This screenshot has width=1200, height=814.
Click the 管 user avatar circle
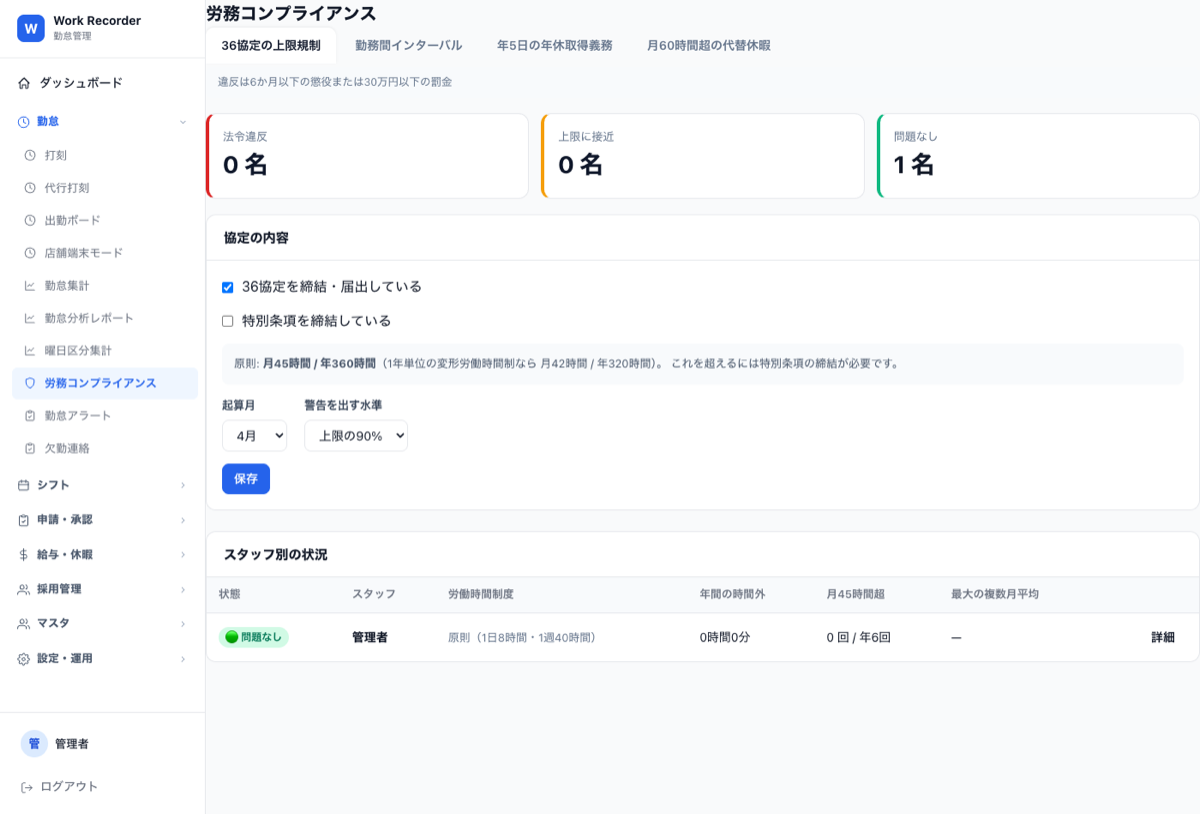[34, 744]
